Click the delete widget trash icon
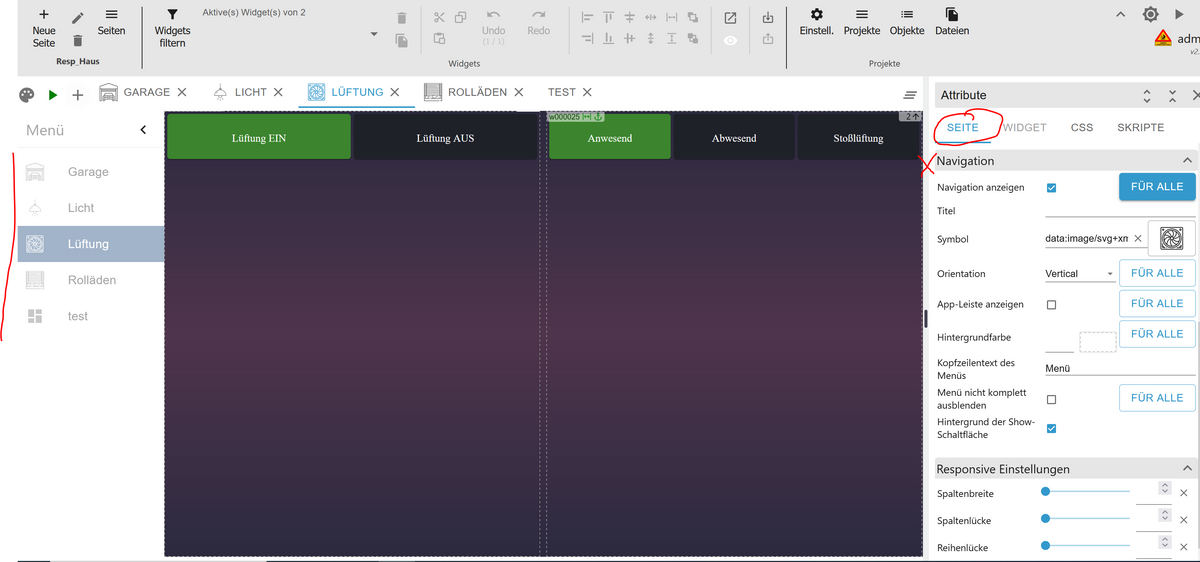 (x=402, y=18)
